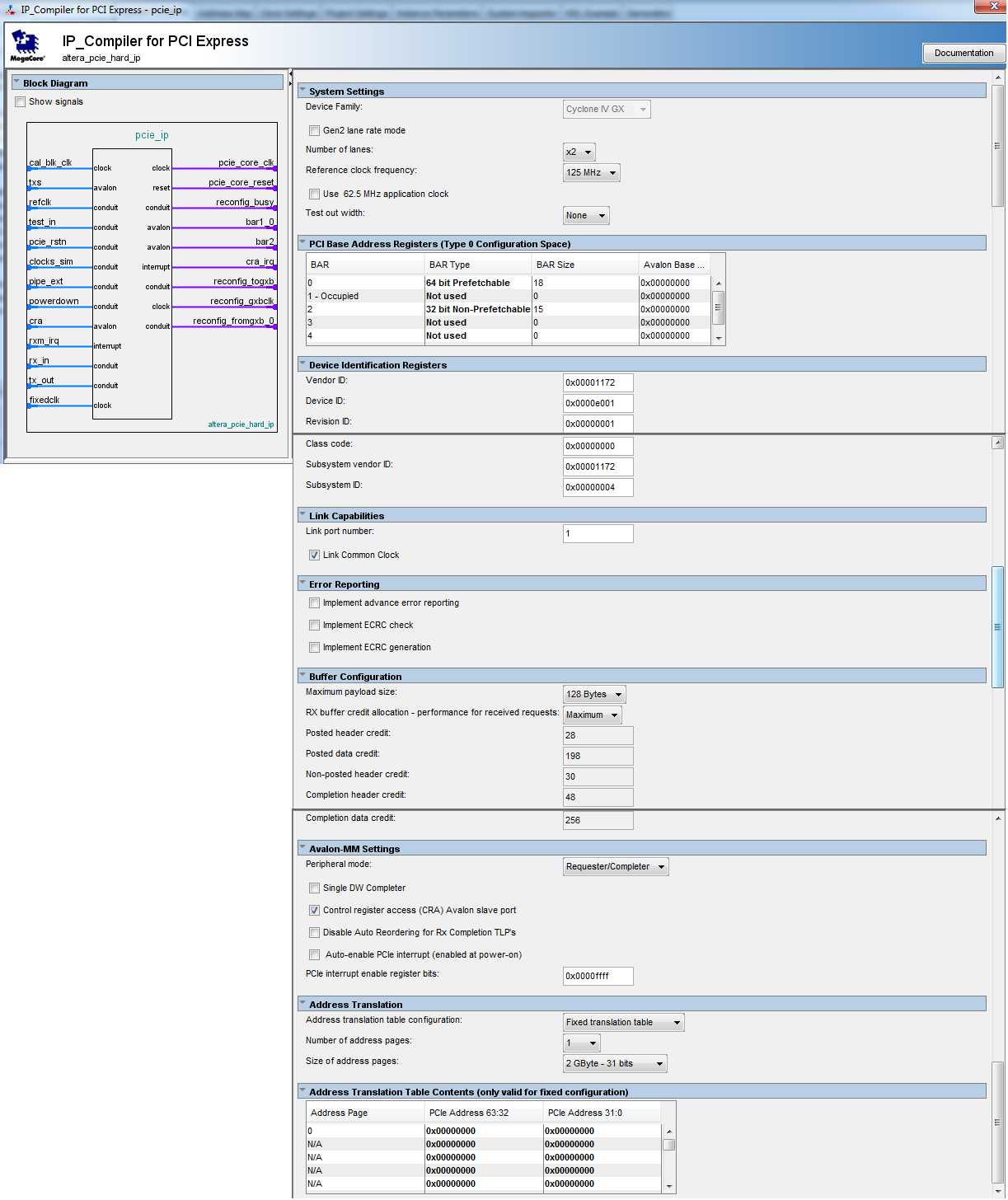The width and height of the screenshot is (1008, 1200).
Task: Open Address translation table configuration dropdown
Action: click(x=623, y=1023)
